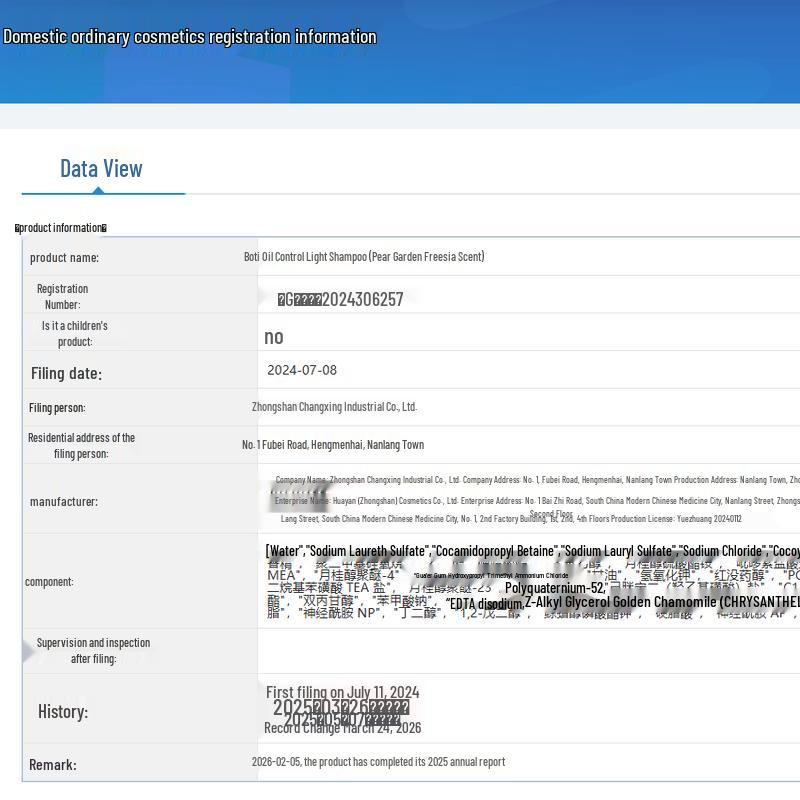Select the ingredient 'Polyquaternium-52'
Viewport: 800px width, 800px height.
click(555, 588)
